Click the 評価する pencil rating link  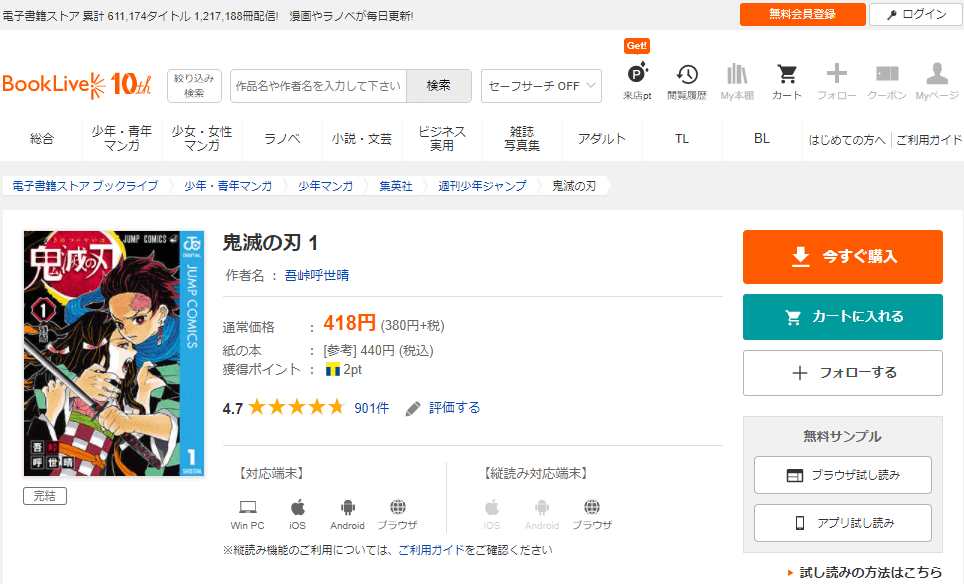coord(443,408)
